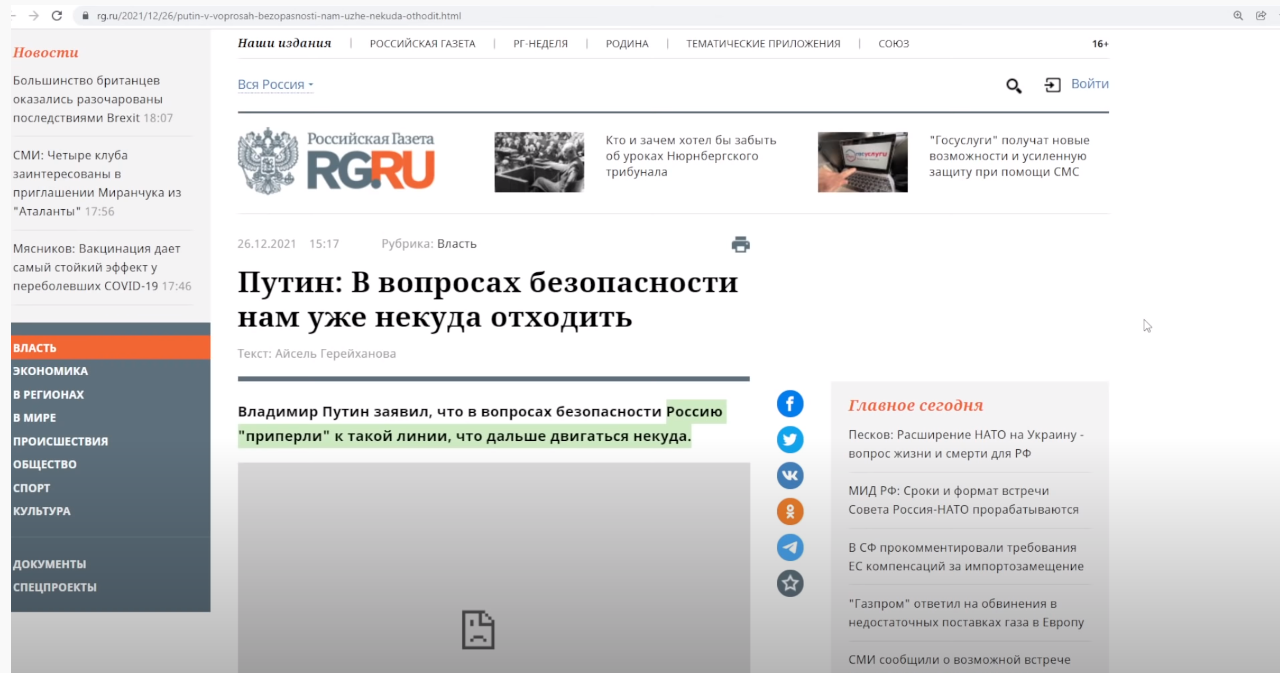Open Газпром gas supply accusations headline
The image size is (1280, 673).
(x=966, y=612)
